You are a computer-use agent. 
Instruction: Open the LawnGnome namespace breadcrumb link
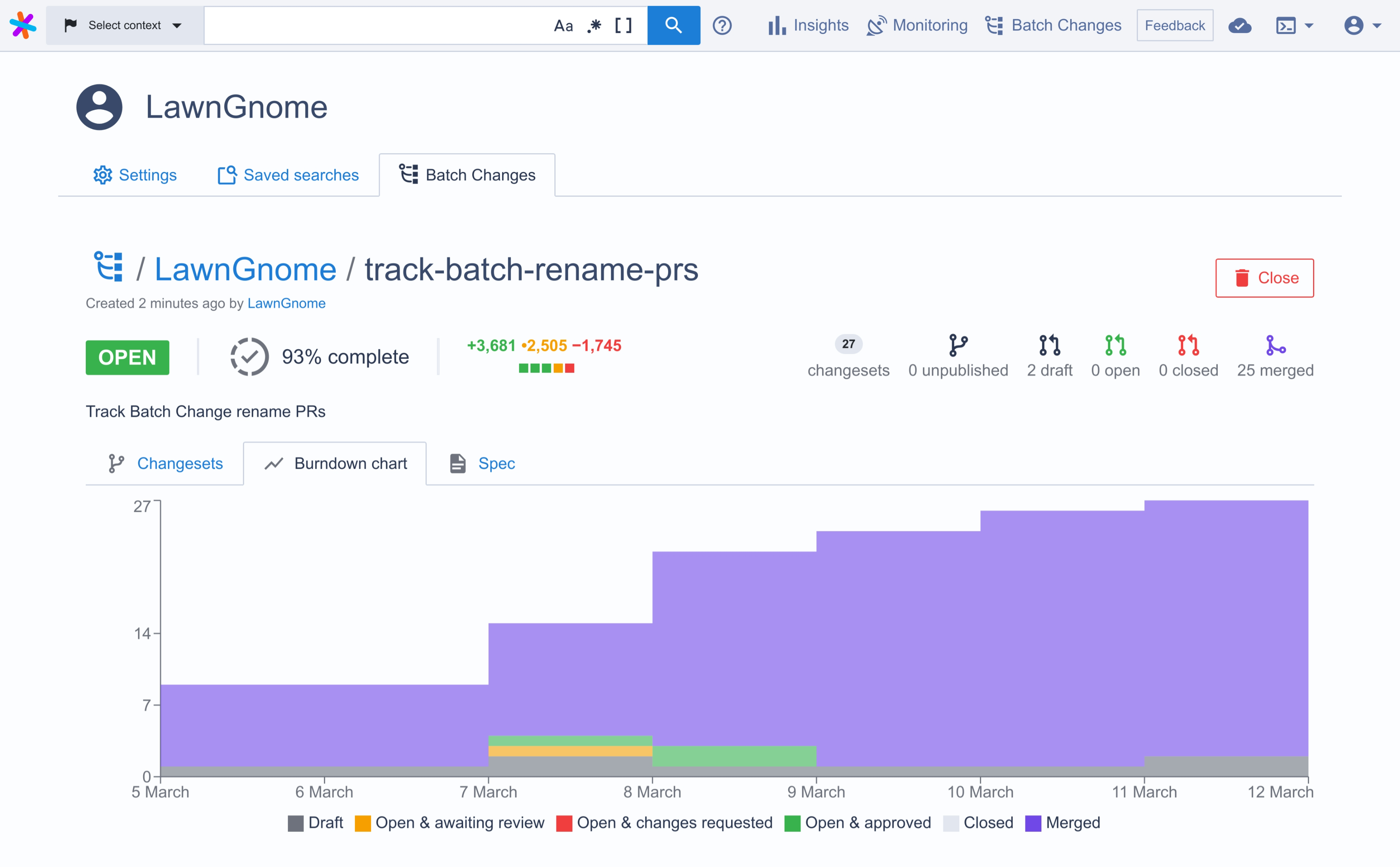tap(245, 269)
